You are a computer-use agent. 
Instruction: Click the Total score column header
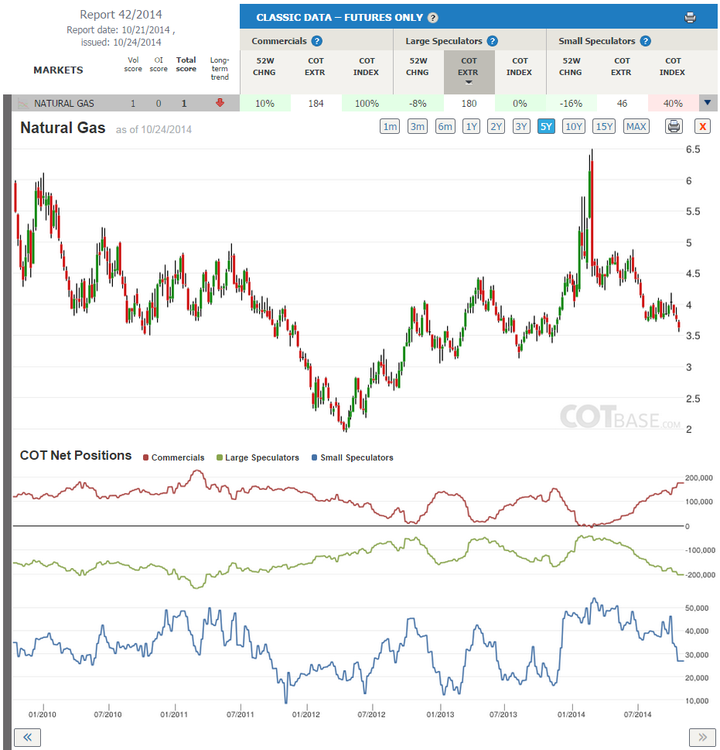tap(186, 64)
